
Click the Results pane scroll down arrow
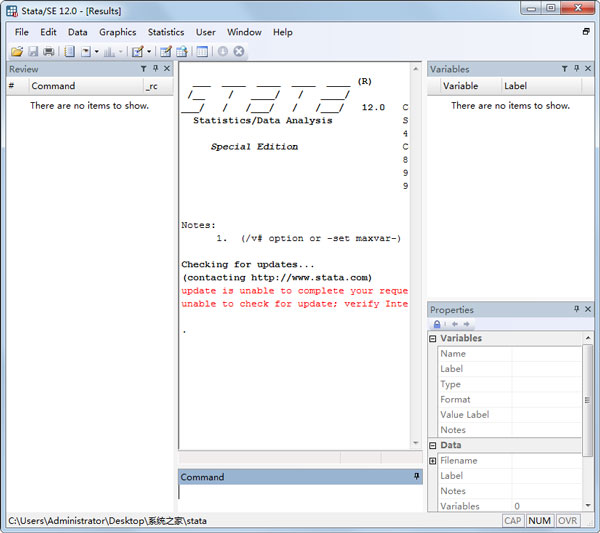click(x=416, y=443)
